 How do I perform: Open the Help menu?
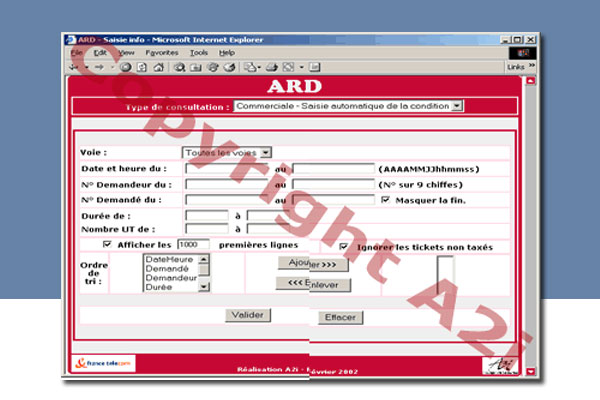[227, 53]
